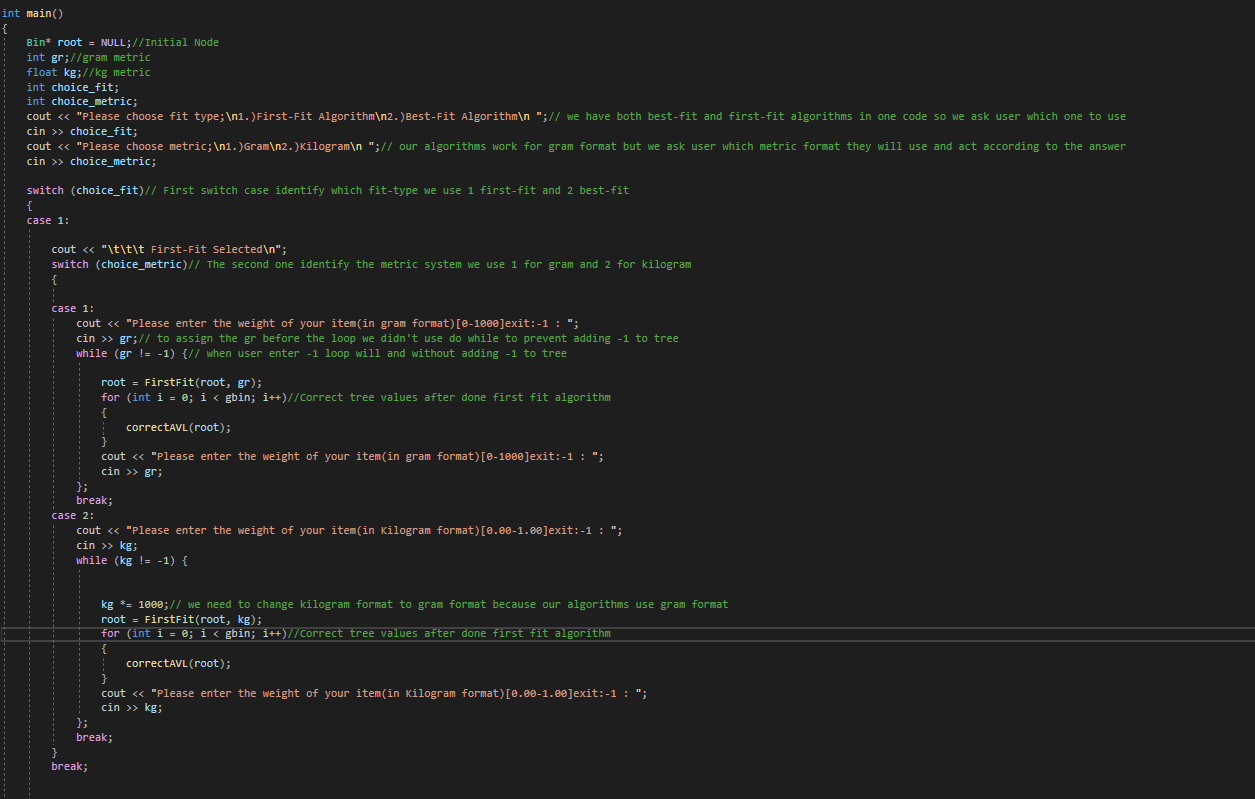This screenshot has height=799, width=1255.
Task: Click the comment 'to assign the gr before the loop'
Action: (x=409, y=338)
